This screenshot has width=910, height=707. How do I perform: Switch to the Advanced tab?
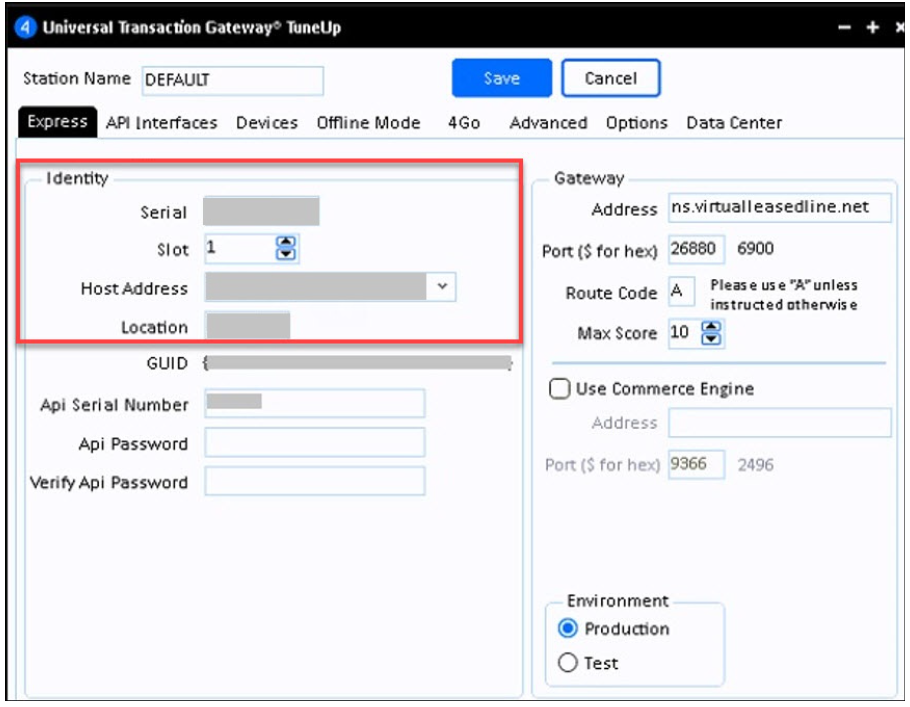click(x=548, y=123)
